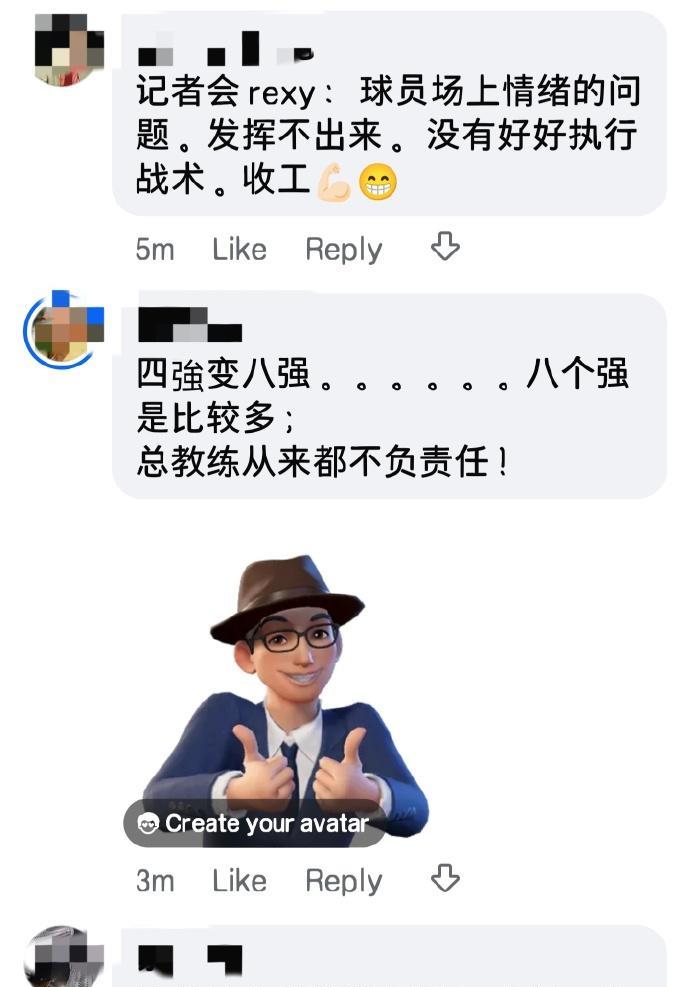Click the grinning face emoji in the comment
The width and height of the screenshot is (690, 987).
(378, 183)
